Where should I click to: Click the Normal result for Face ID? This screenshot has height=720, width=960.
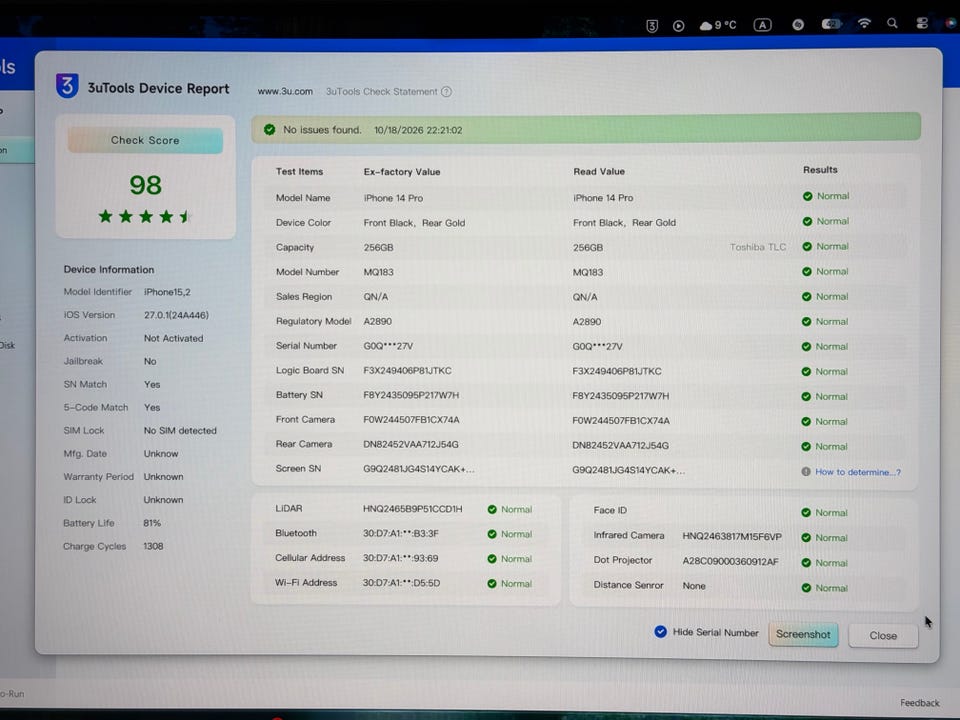[825, 512]
